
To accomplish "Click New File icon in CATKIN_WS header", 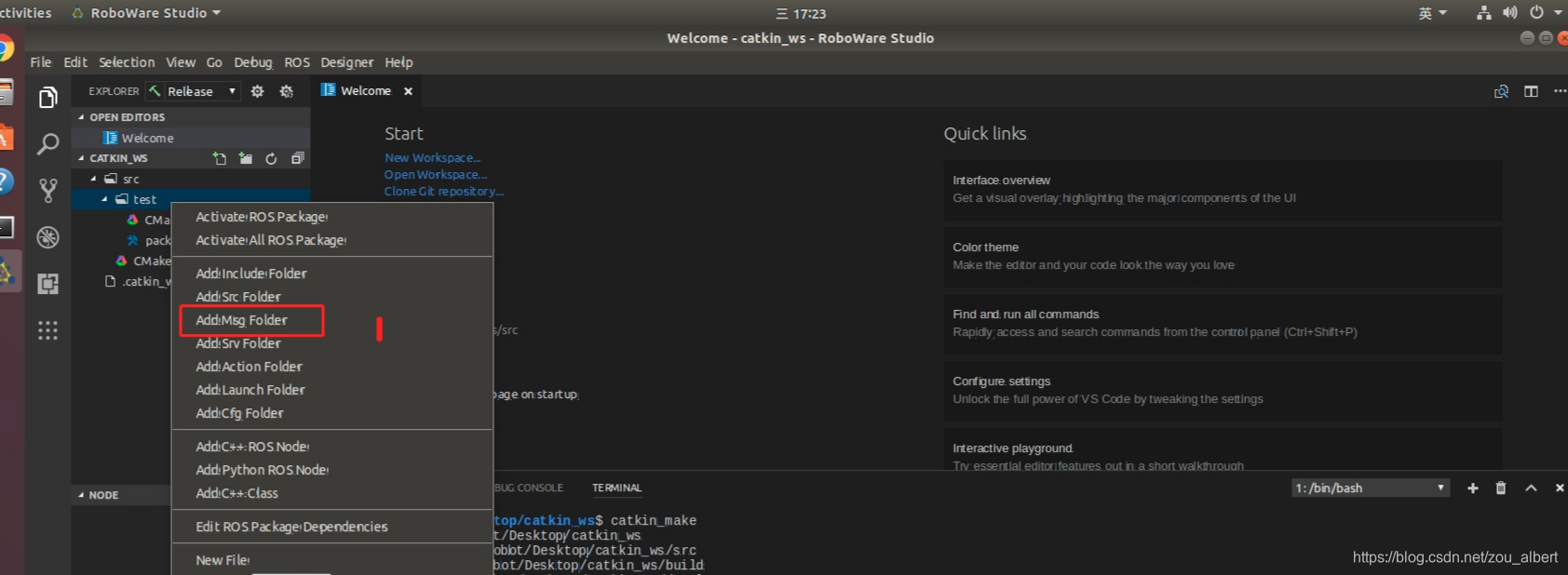I will [x=220, y=158].
